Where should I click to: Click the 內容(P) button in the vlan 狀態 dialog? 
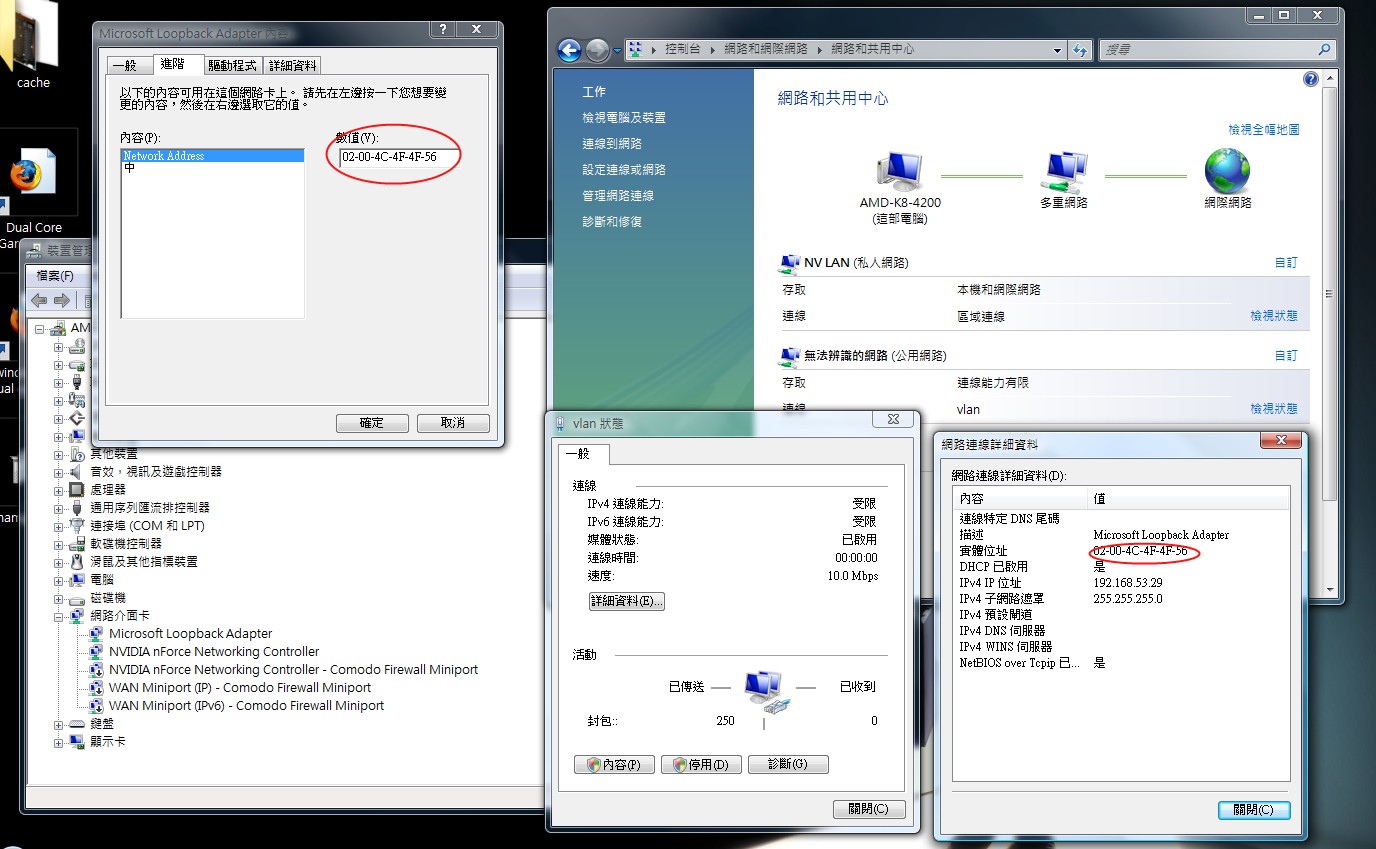click(x=614, y=765)
